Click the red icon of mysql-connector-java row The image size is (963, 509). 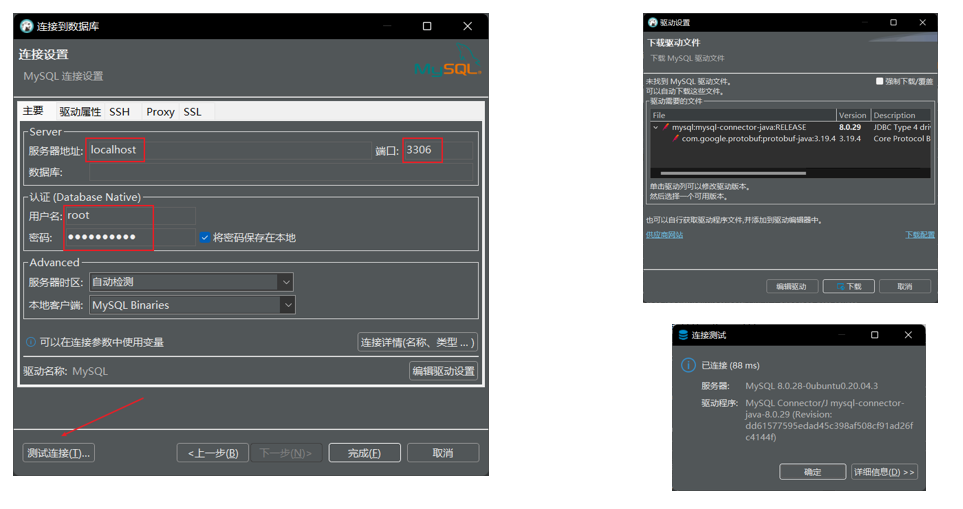pyautogui.click(x=666, y=127)
